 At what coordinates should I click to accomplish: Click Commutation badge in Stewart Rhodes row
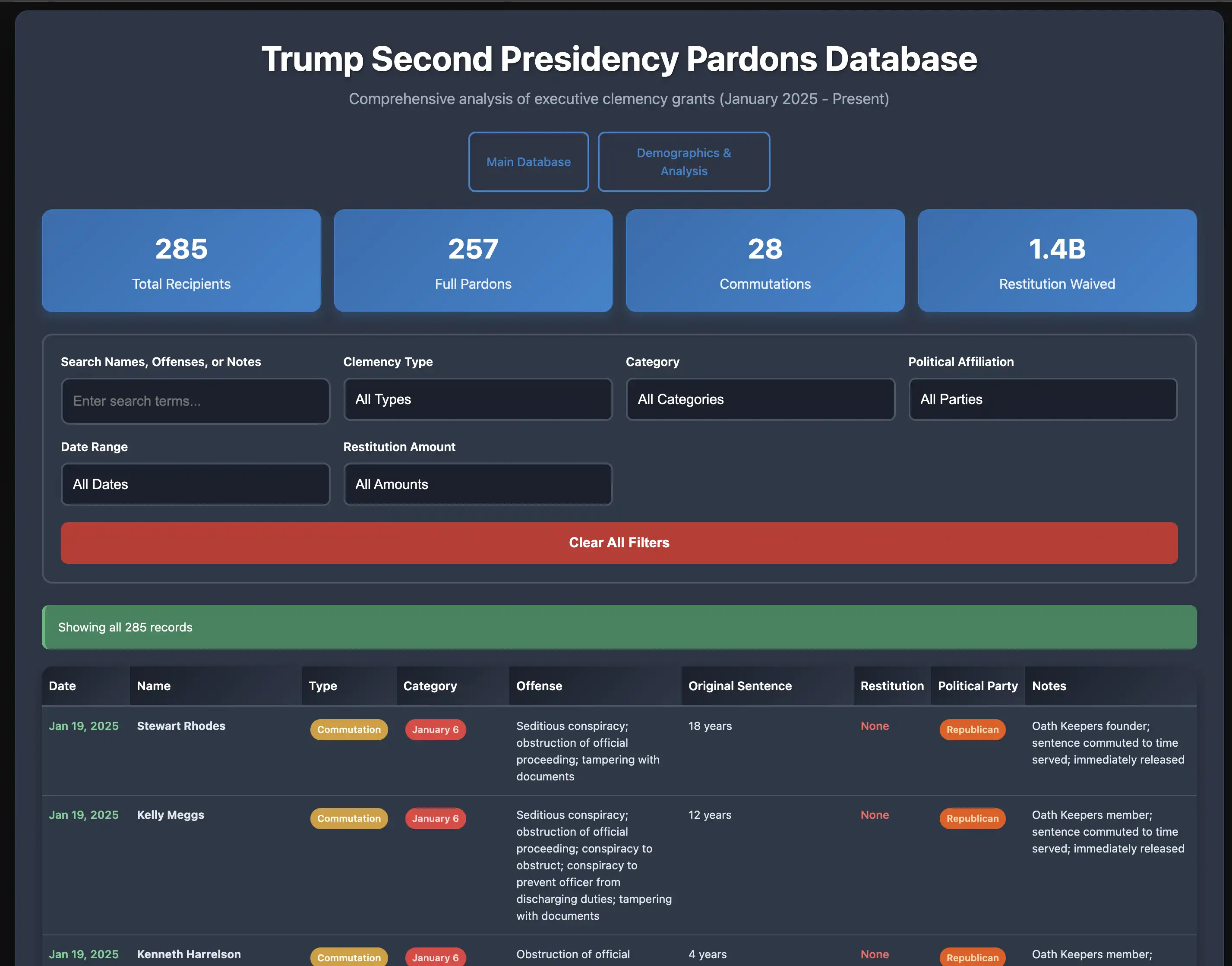[349, 729]
